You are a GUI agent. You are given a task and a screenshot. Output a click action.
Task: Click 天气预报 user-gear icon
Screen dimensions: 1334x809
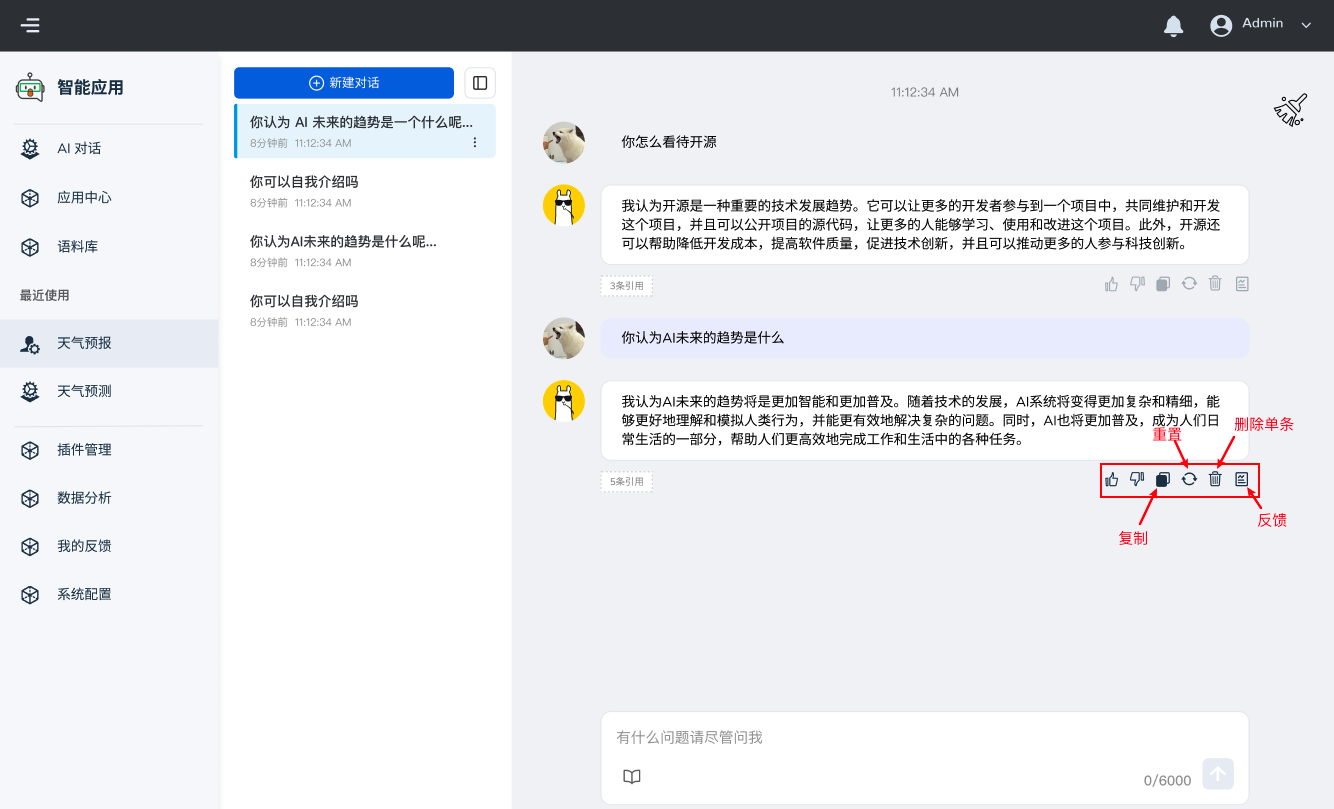tap(30, 344)
